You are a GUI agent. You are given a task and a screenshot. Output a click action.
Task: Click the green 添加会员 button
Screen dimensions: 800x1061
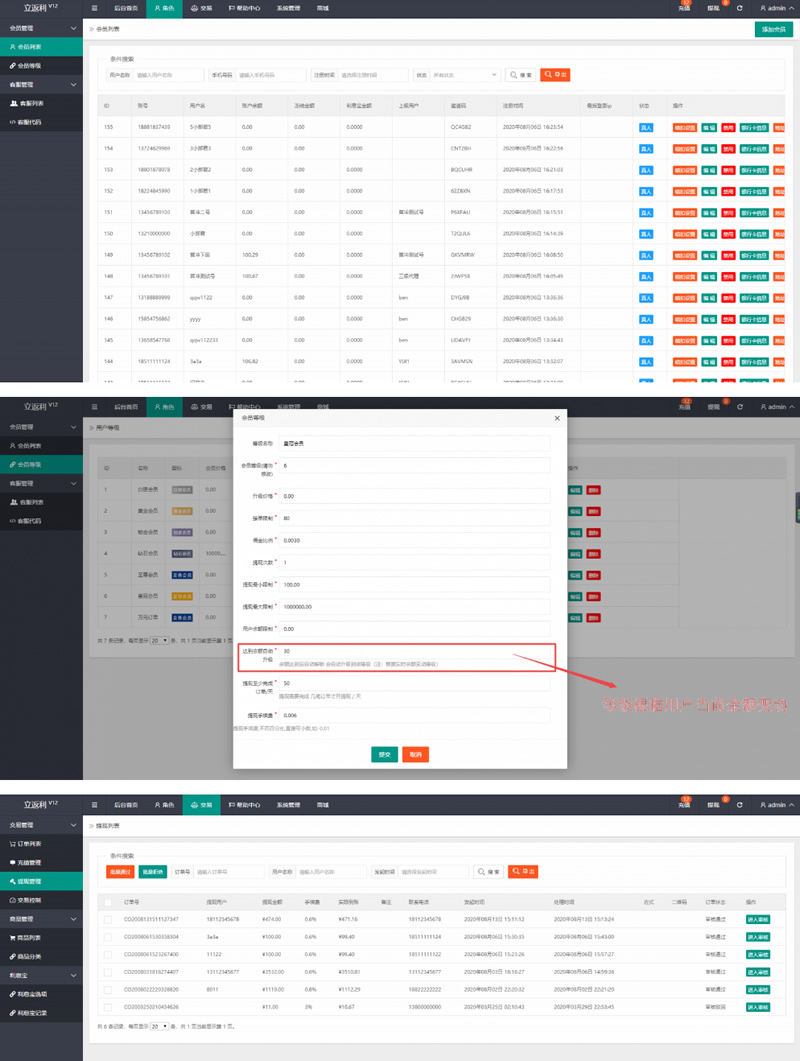point(774,30)
